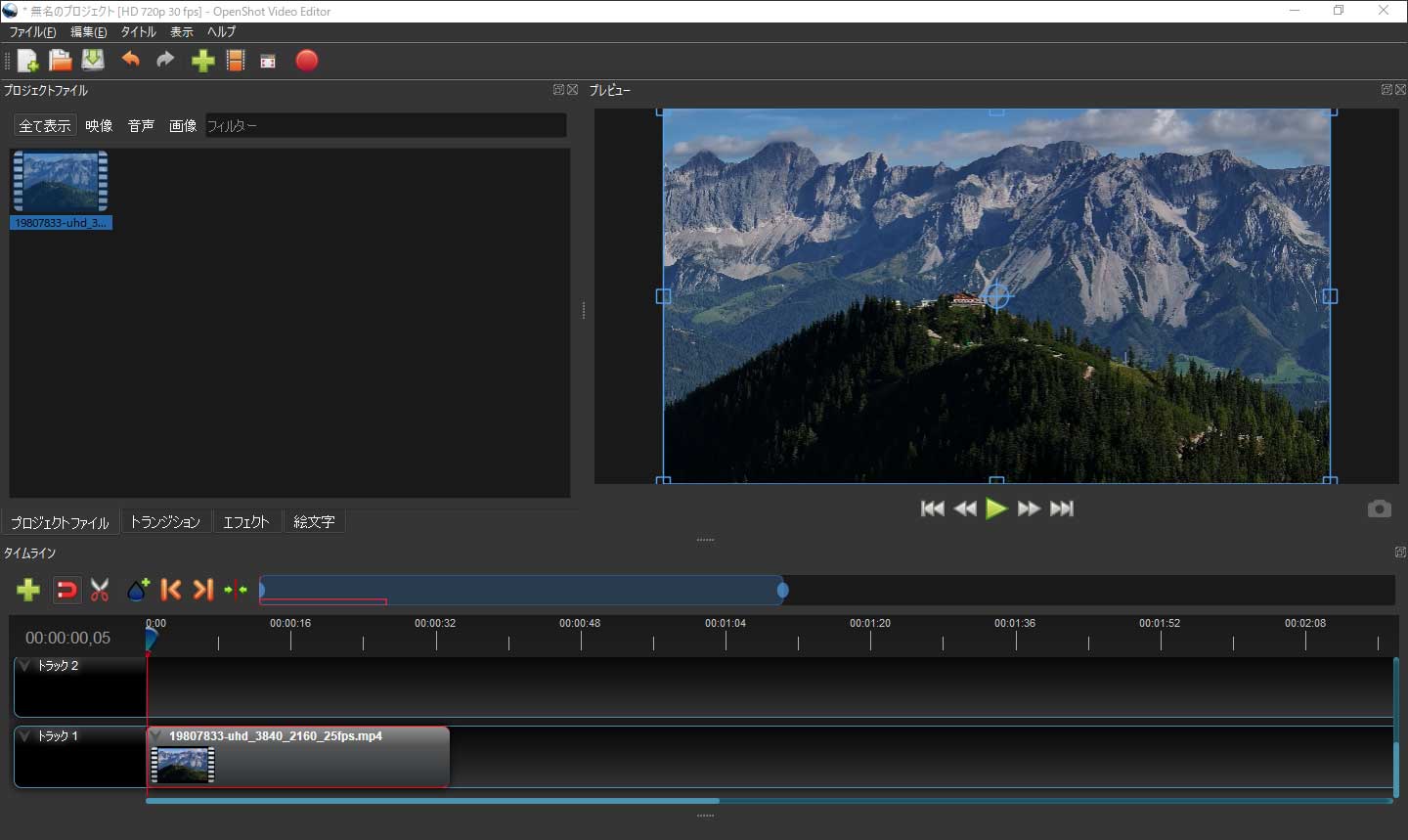
Task: Click the center origin crosshair in preview
Action: pos(996,295)
